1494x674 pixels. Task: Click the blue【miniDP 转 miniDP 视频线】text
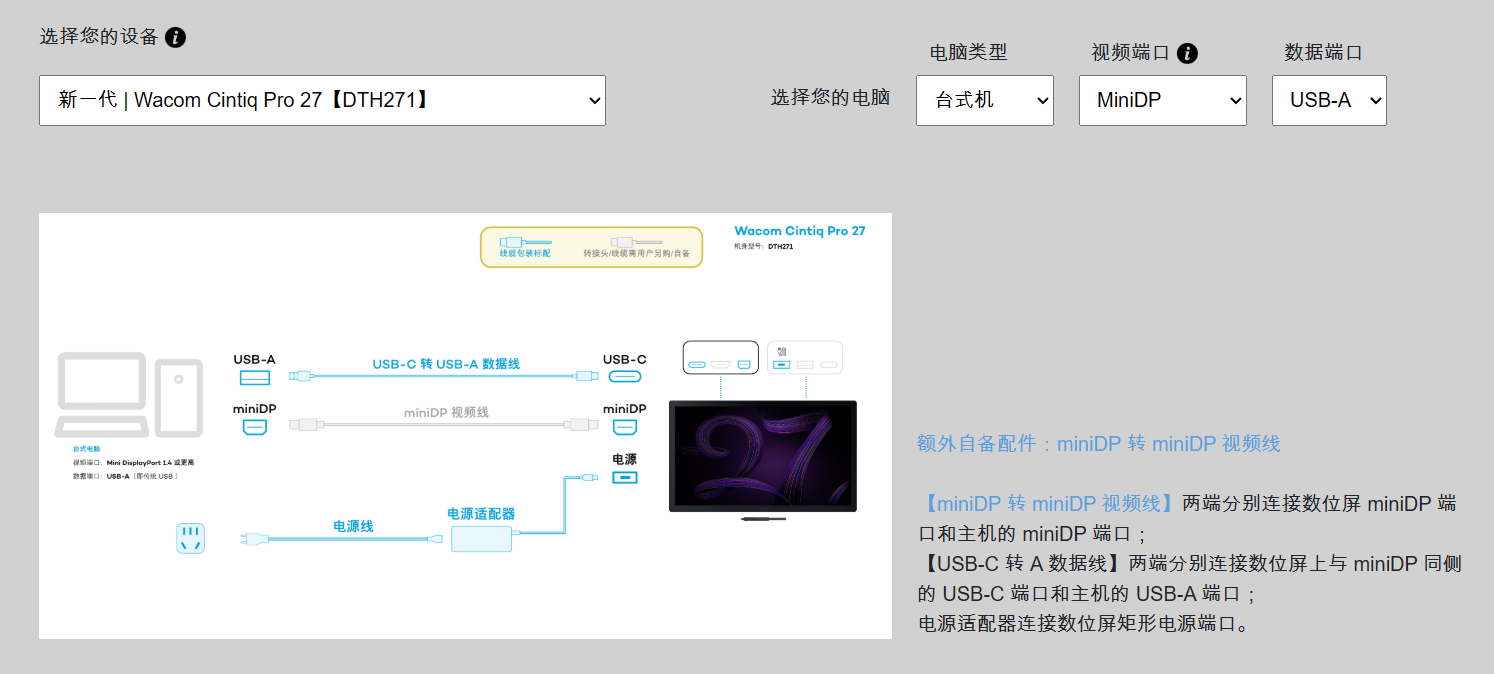(x=1049, y=503)
